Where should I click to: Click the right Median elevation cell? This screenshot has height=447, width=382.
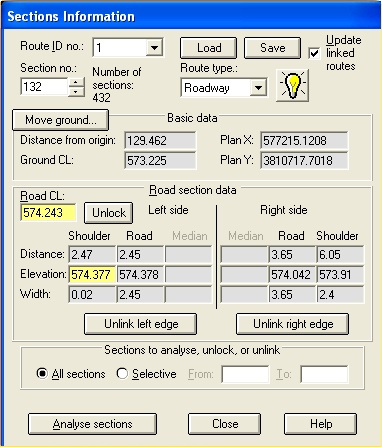click(x=244, y=275)
